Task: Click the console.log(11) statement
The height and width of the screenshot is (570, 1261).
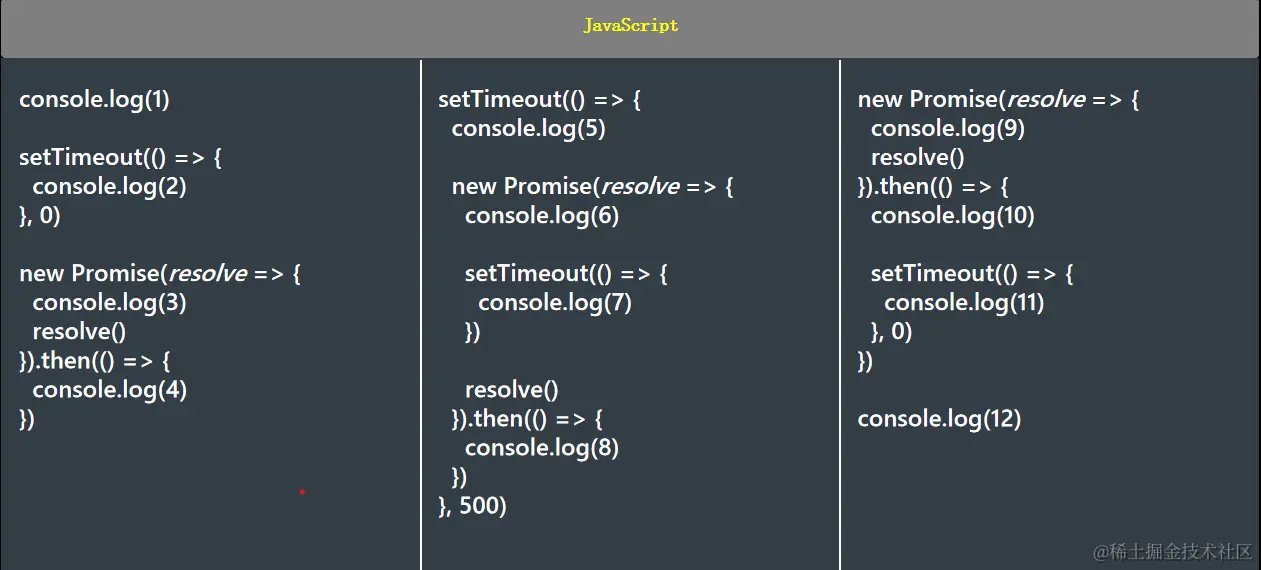Action: tap(964, 302)
